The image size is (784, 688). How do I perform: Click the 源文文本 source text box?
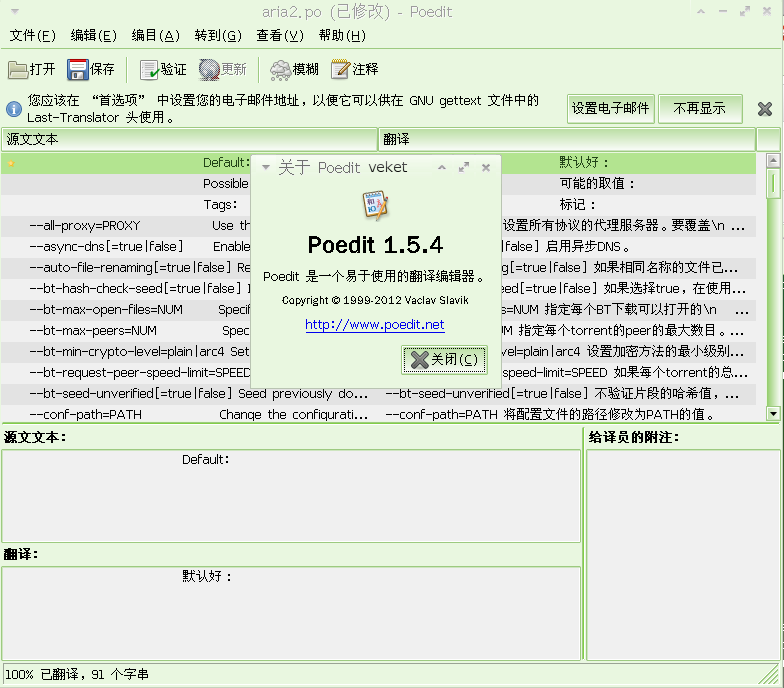coord(291,496)
